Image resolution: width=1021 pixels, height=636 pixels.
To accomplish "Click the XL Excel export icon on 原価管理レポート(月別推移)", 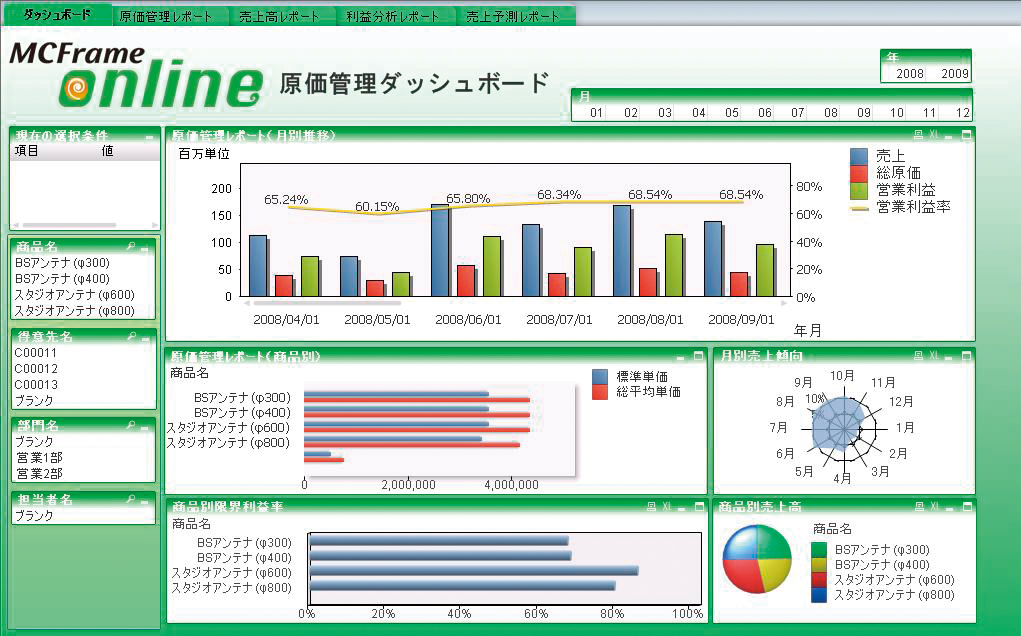I will point(934,134).
